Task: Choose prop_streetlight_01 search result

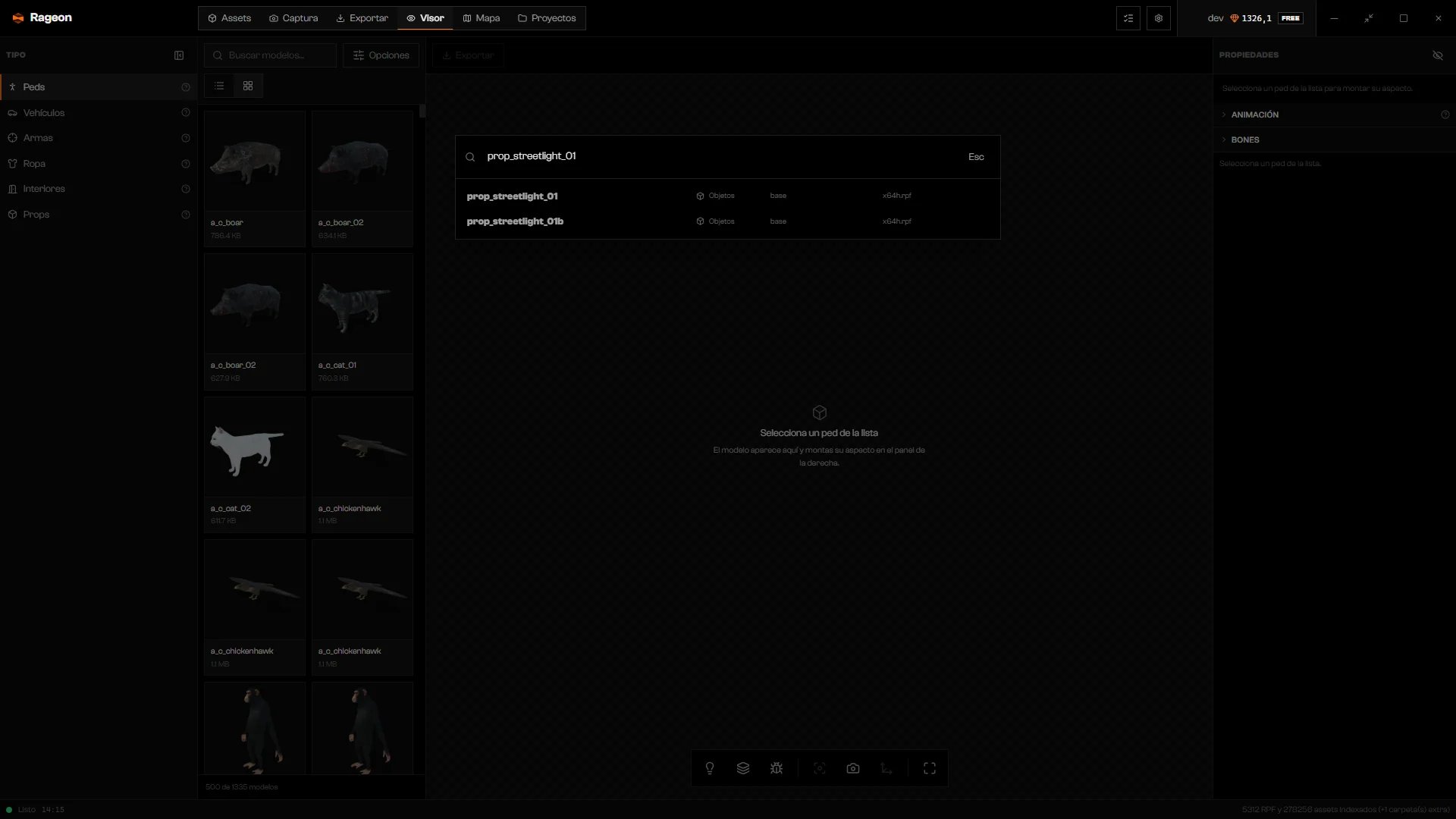Action: pos(727,196)
